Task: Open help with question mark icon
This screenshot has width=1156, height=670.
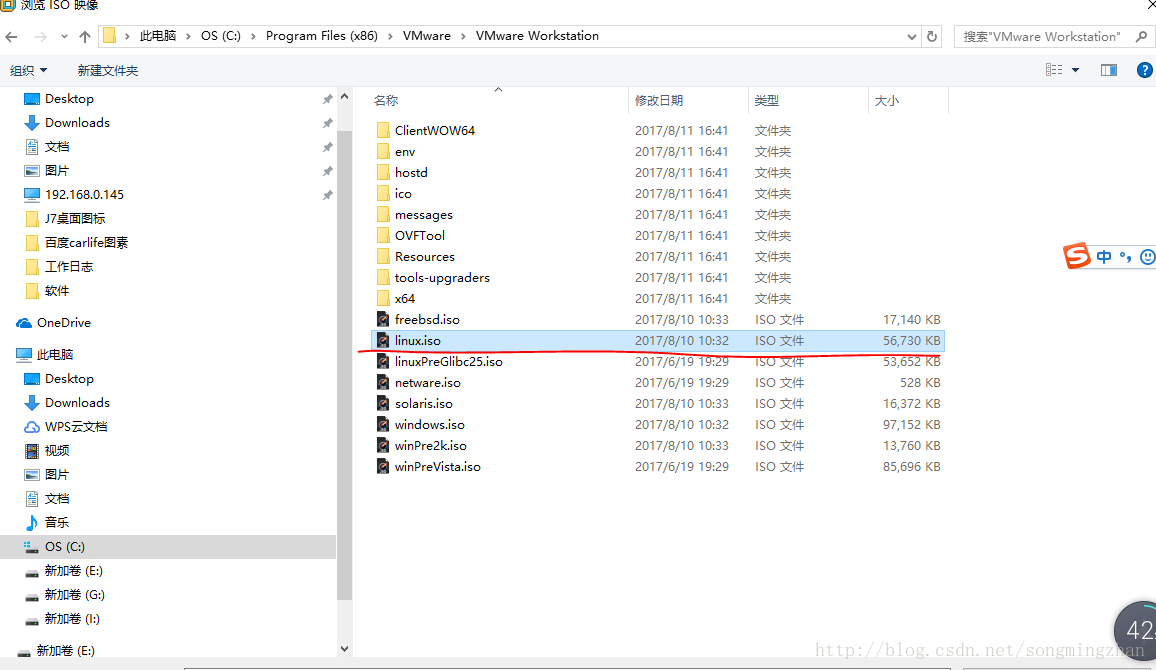Action: (x=1145, y=70)
